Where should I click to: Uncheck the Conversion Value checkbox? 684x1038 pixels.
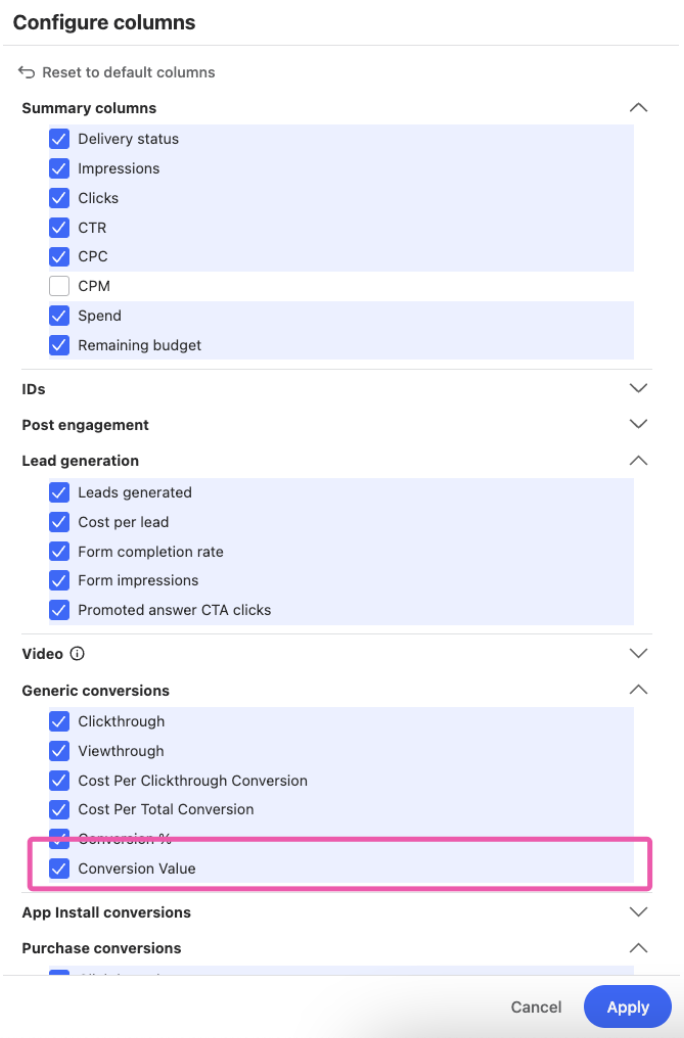tap(59, 868)
